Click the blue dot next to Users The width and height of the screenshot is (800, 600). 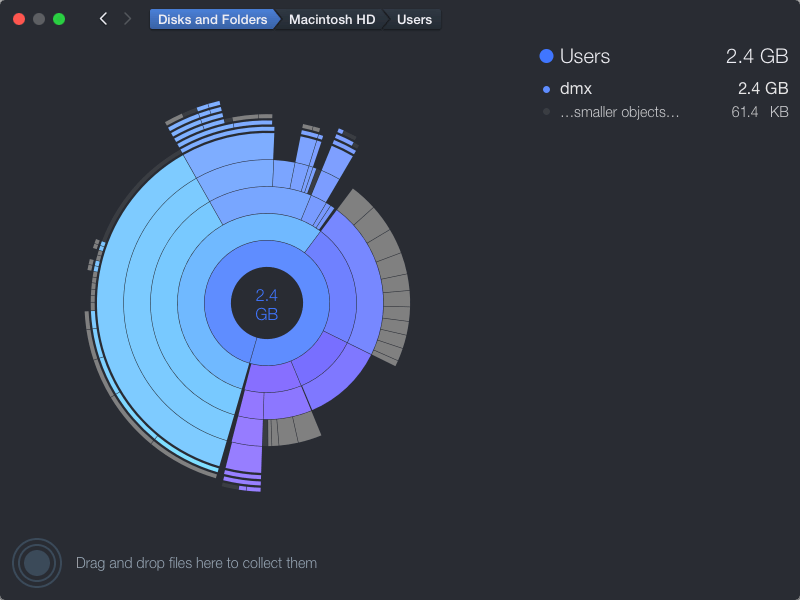click(x=546, y=56)
